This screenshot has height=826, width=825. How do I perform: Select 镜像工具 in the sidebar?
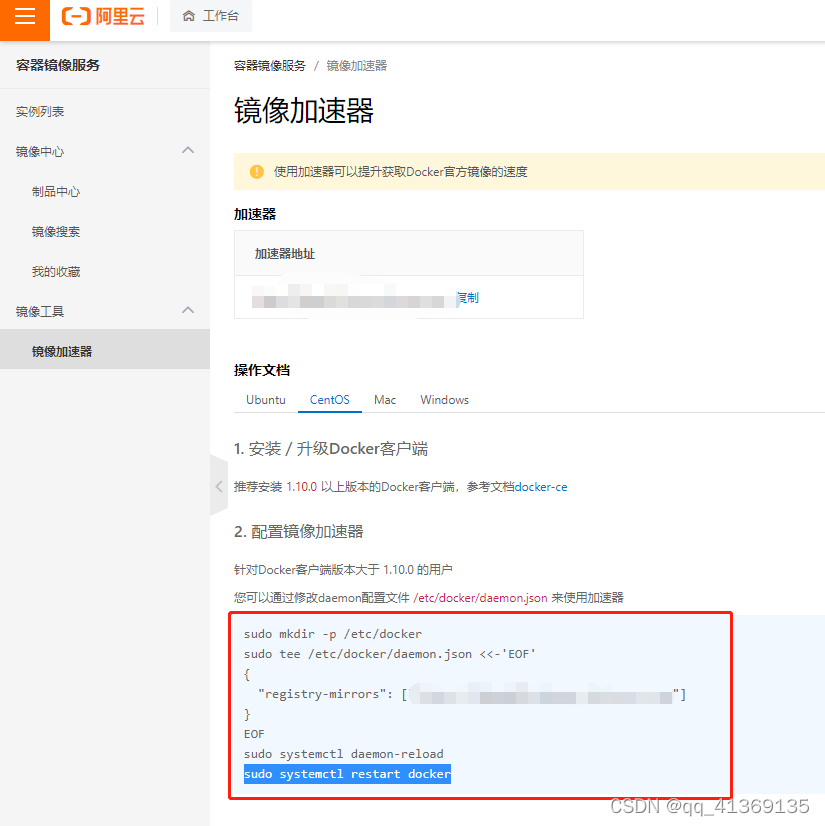tap(40, 312)
